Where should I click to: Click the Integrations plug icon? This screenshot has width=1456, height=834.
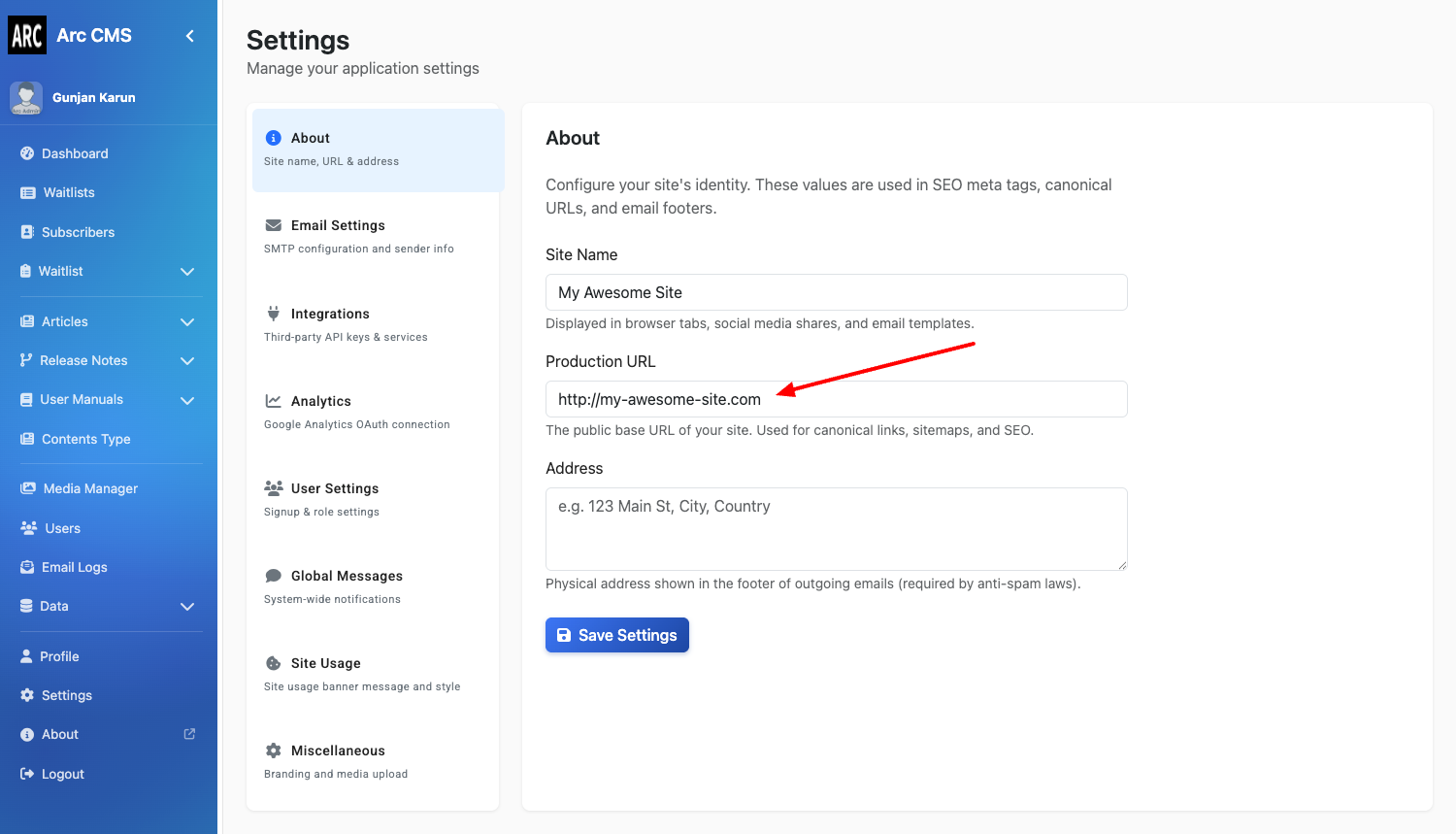274,314
